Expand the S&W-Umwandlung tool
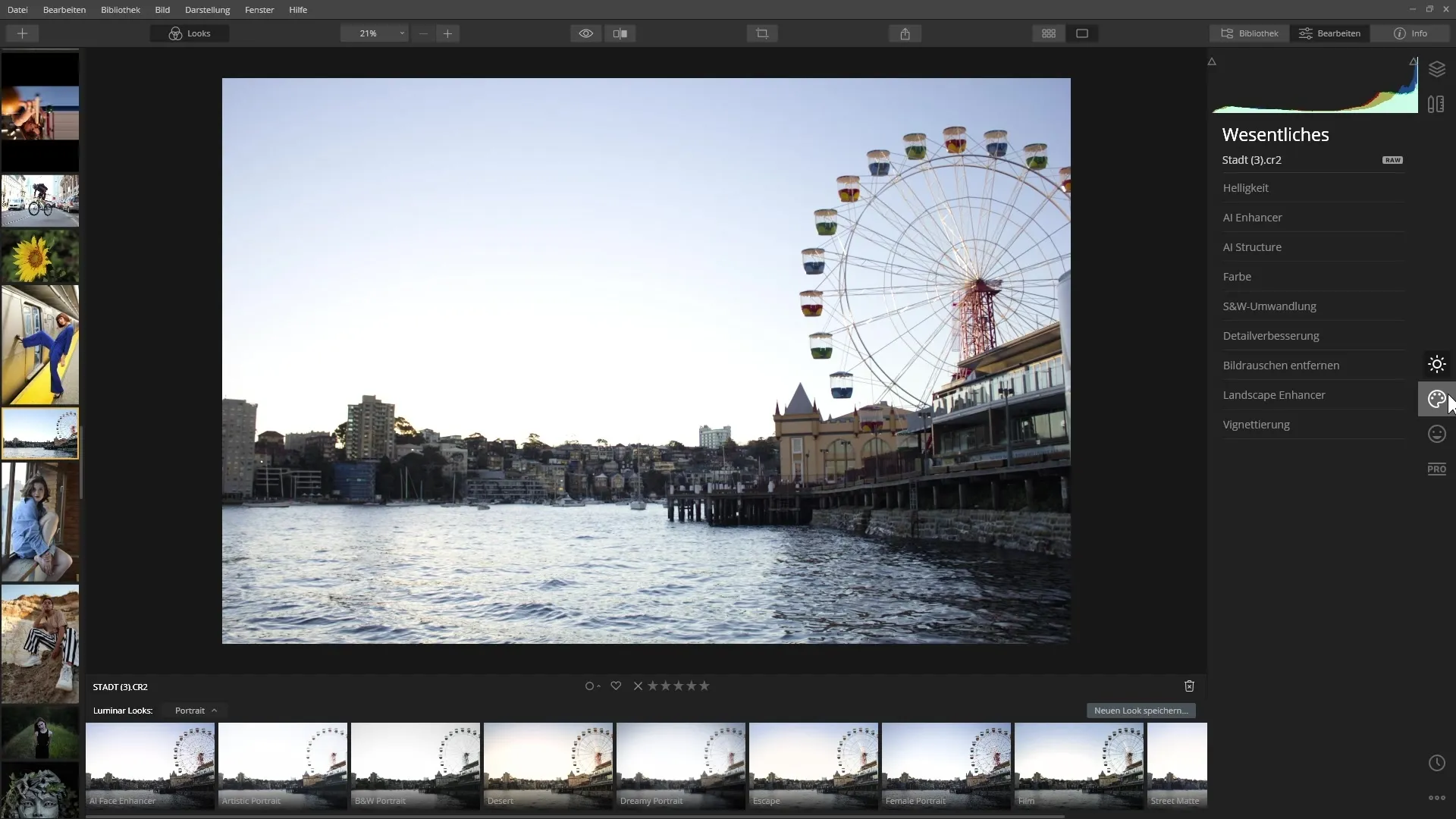The height and width of the screenshot is (819, 1456). pos(1313,306)
